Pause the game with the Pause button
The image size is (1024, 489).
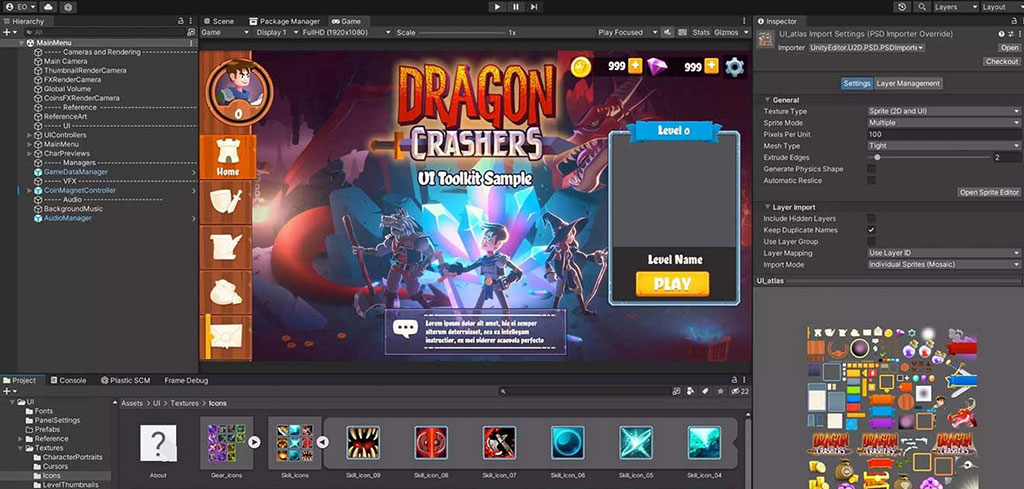click(x=516, y=7)
